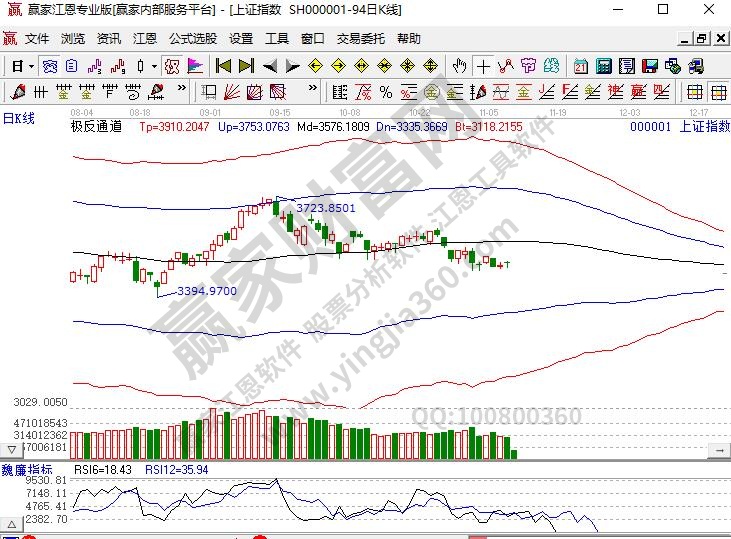
Task: Click the 极反通道 indicator name
Action: pyautogui.click(x=96, y=127)
